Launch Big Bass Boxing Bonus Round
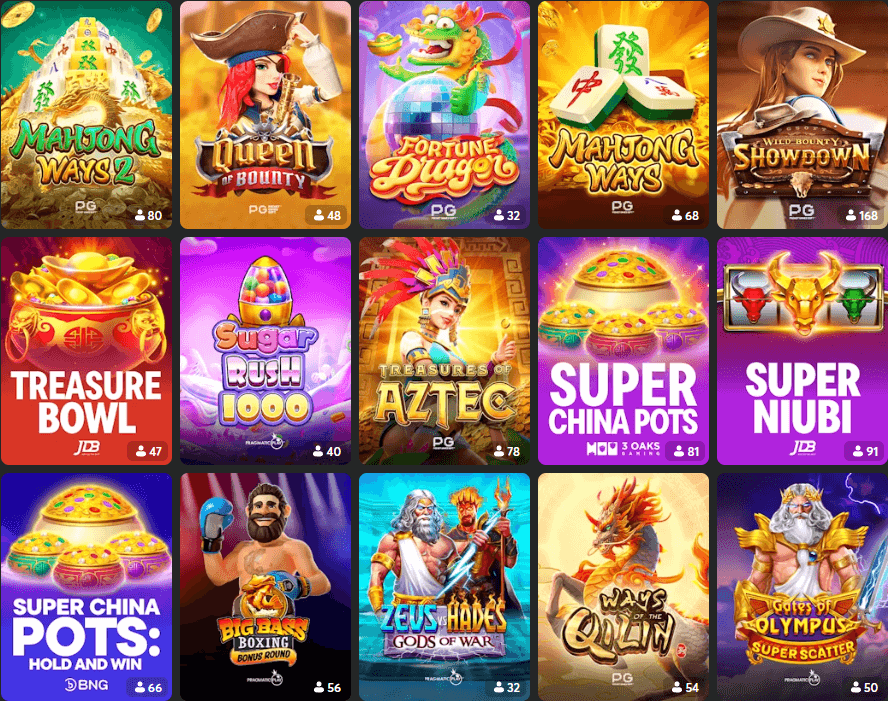 (265, 587)
